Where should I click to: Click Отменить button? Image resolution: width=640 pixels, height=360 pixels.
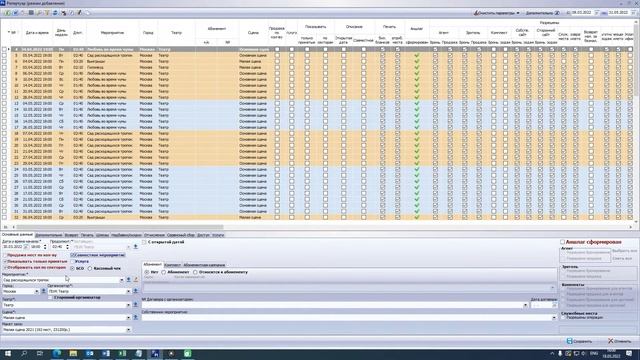pyautogui.click(x=620, y=341)
